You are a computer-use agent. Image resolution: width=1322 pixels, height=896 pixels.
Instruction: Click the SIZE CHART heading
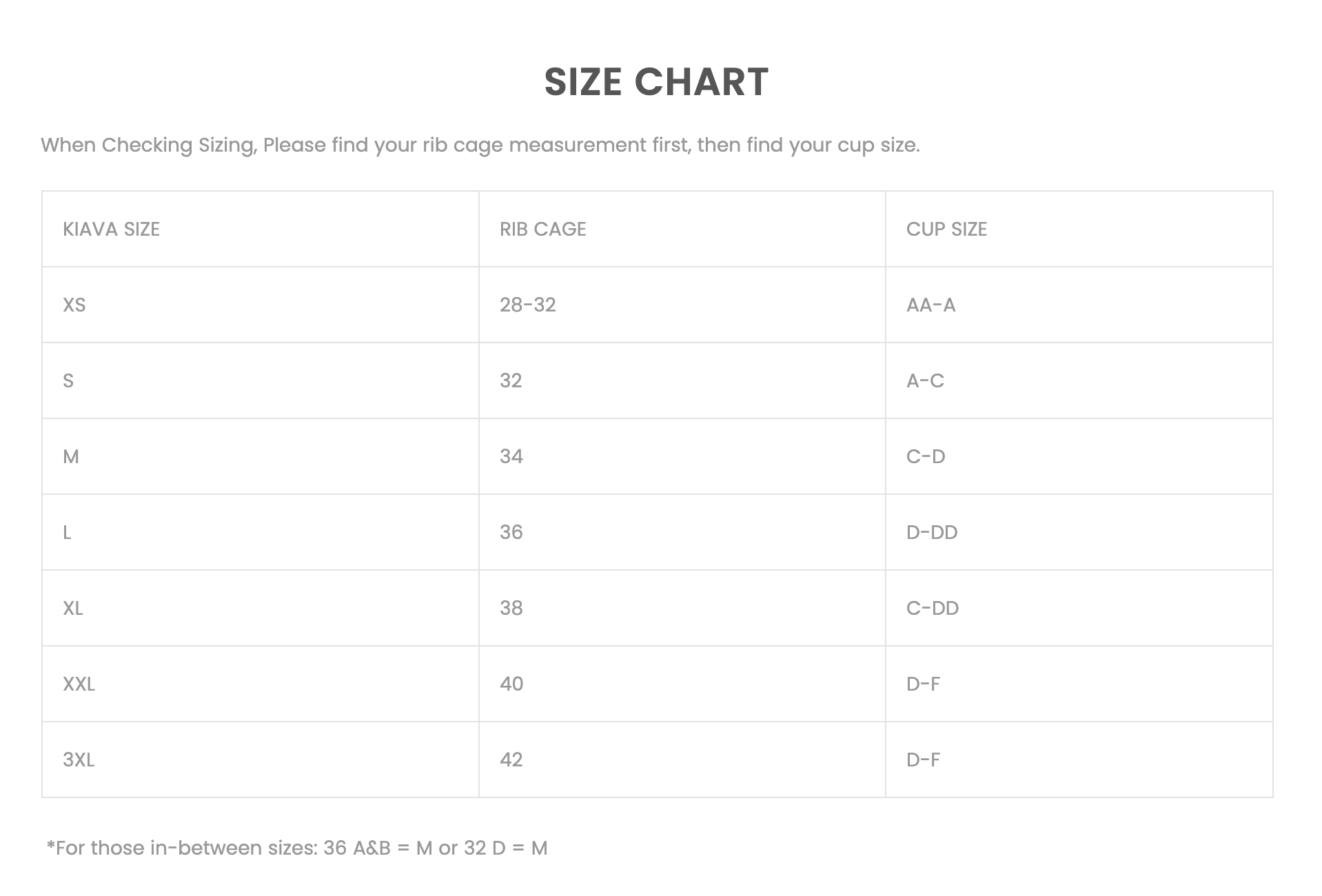pyautogui.click(x=656, y=82)
